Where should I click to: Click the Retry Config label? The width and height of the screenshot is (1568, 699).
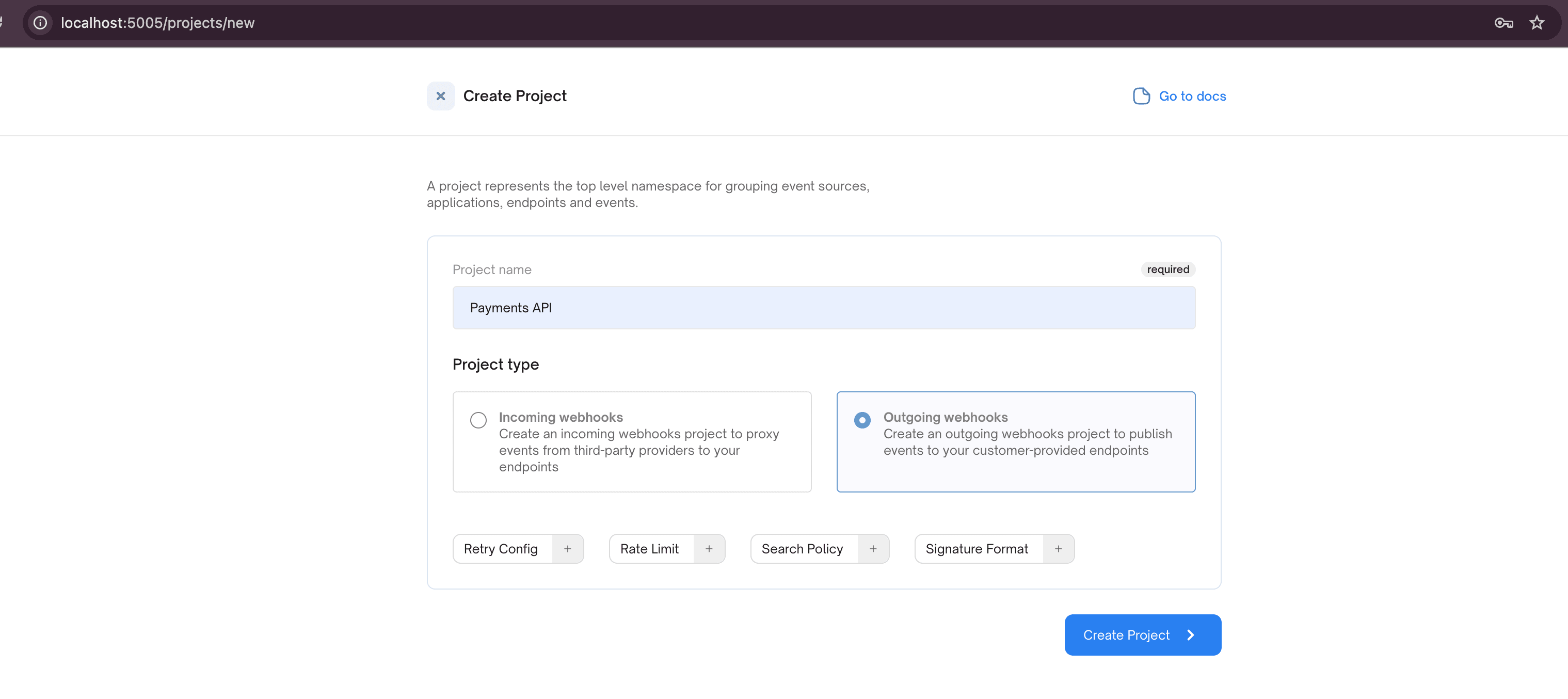(500, 549)
